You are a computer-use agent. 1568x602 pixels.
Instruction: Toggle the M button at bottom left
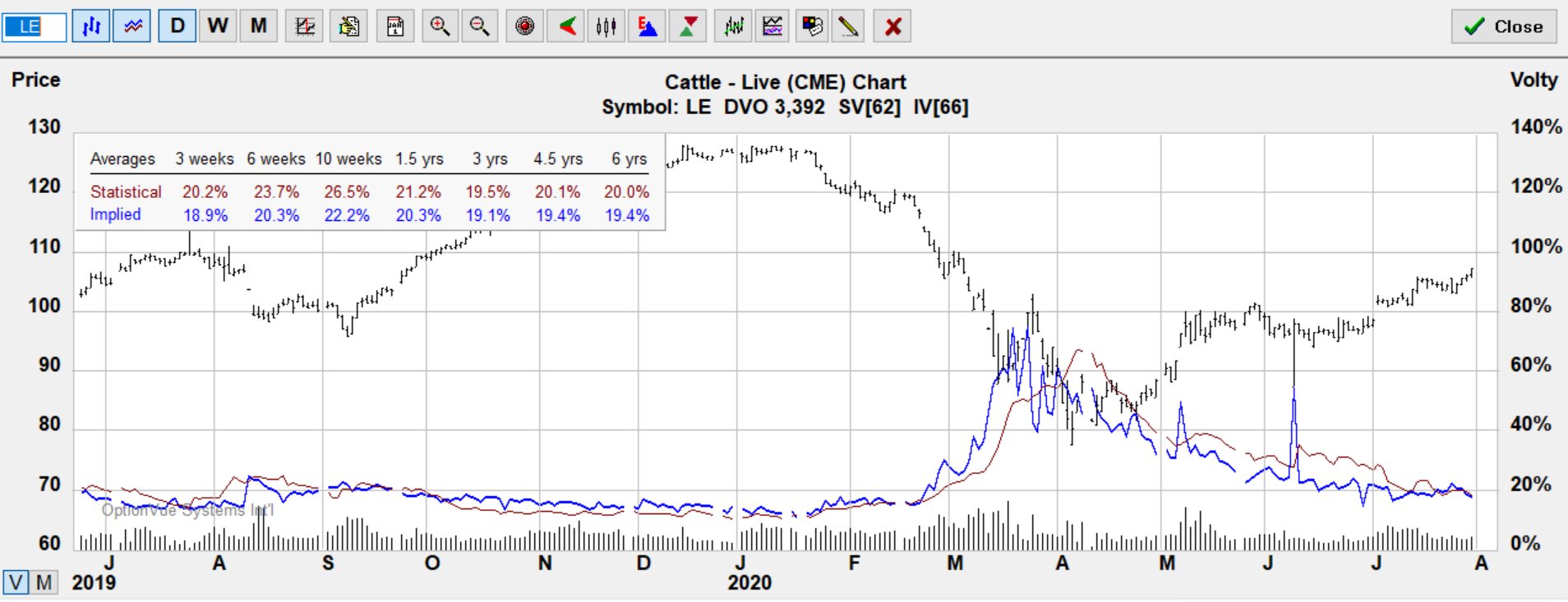click(44, 582)
